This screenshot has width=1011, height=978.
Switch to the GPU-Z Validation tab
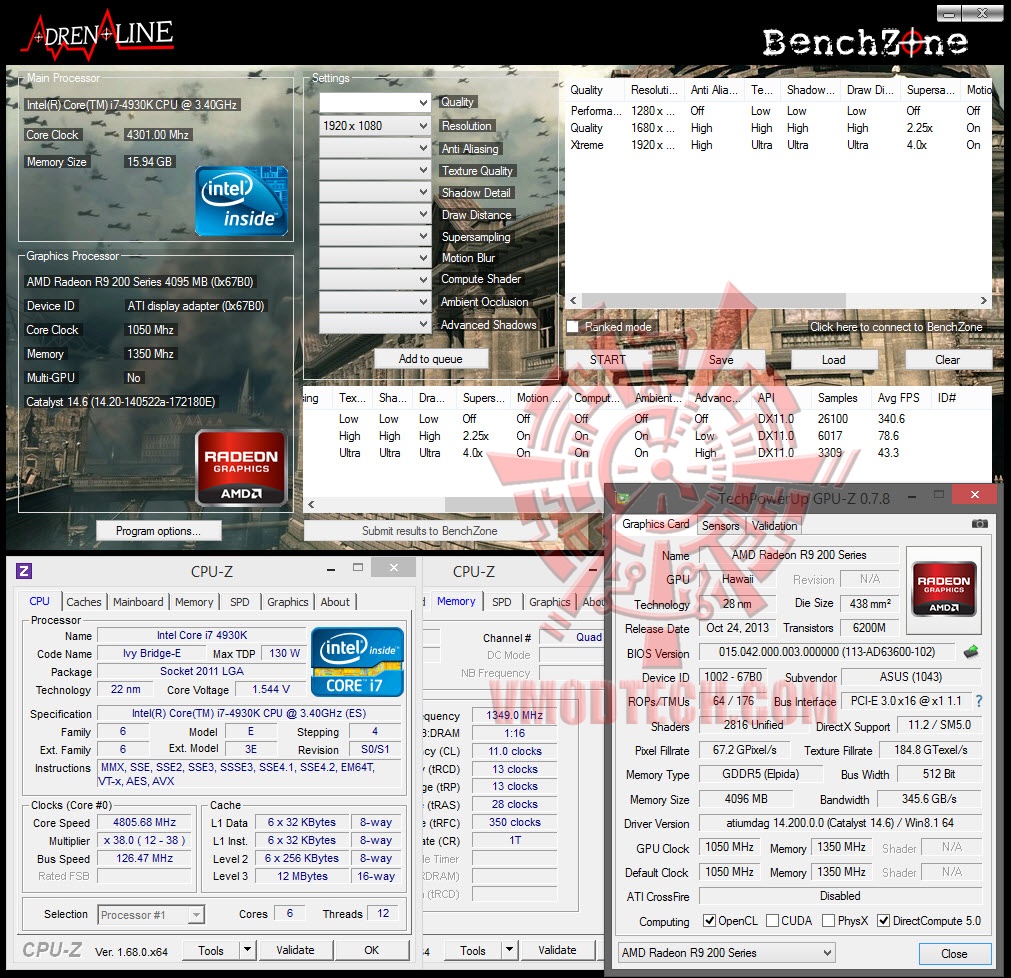click(774, 525)
